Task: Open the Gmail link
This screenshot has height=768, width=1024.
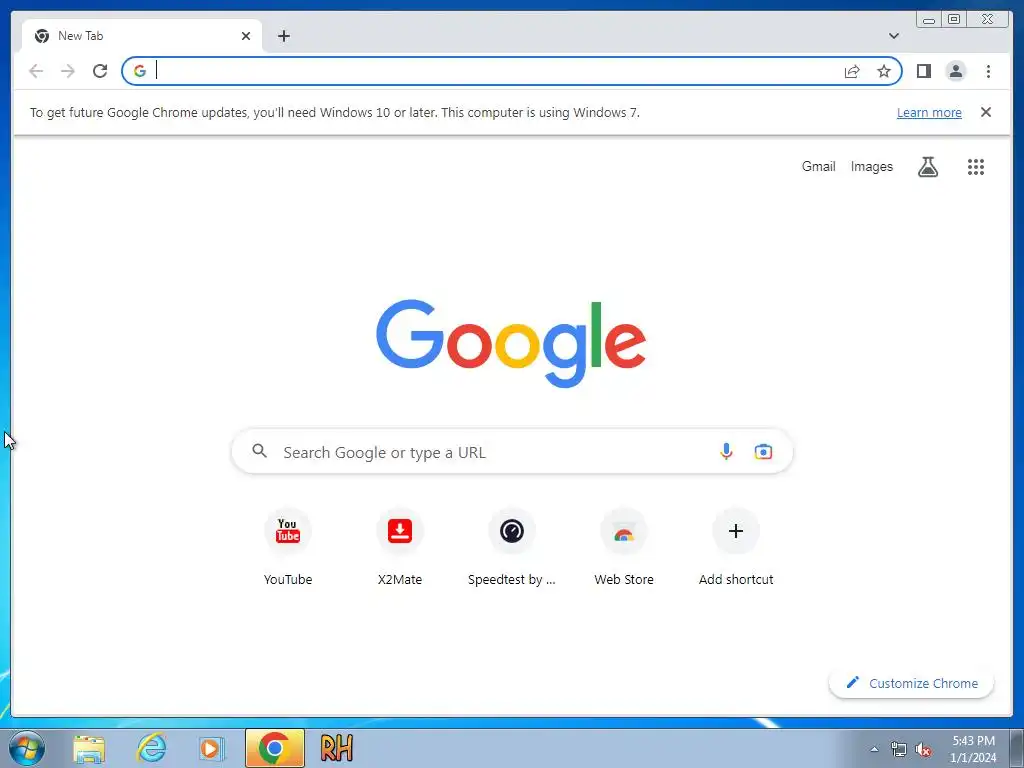Action: [x=818, y=167]
